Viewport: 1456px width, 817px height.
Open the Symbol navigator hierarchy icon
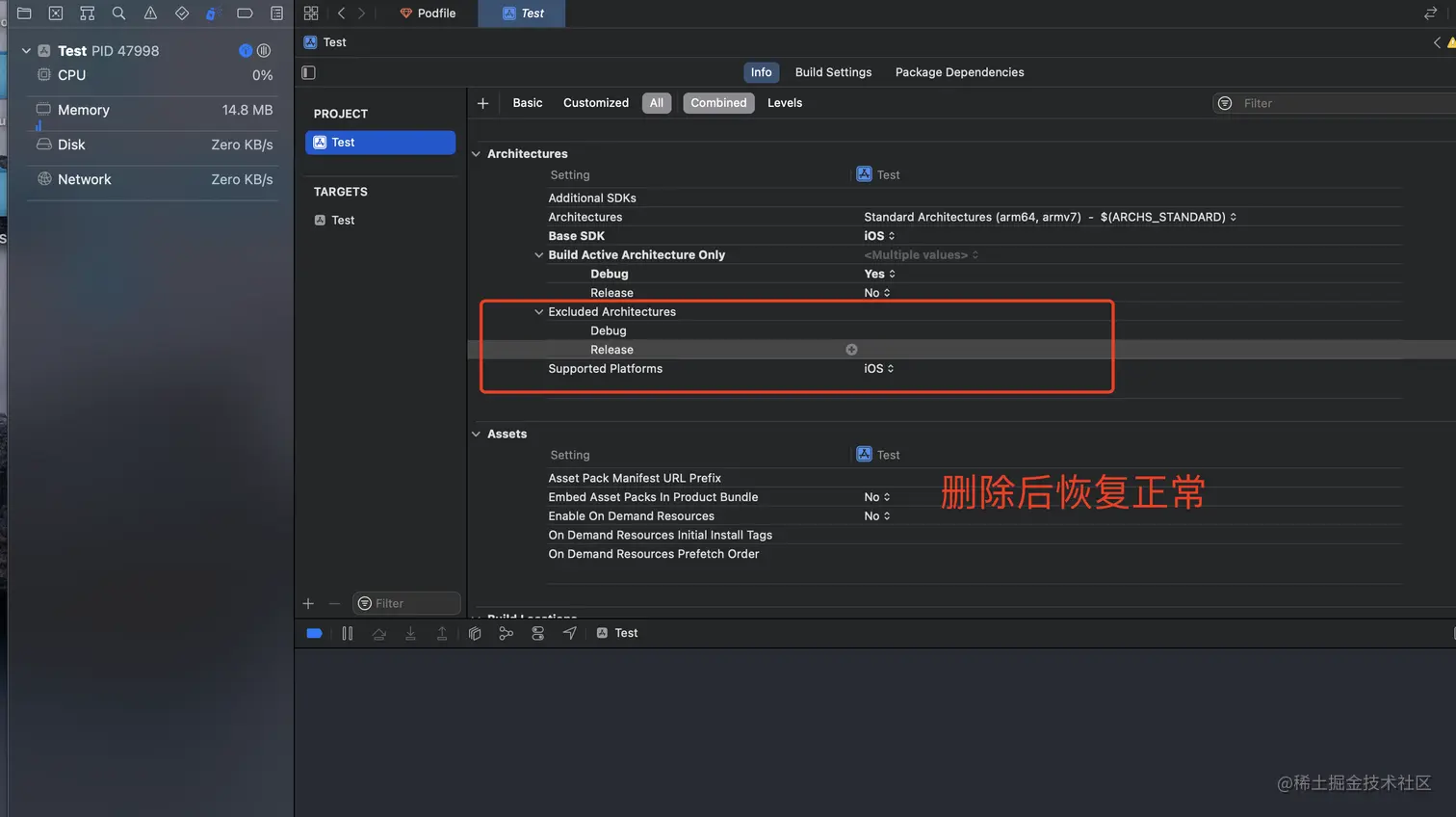pyautogui.click(x=88, y=13)
